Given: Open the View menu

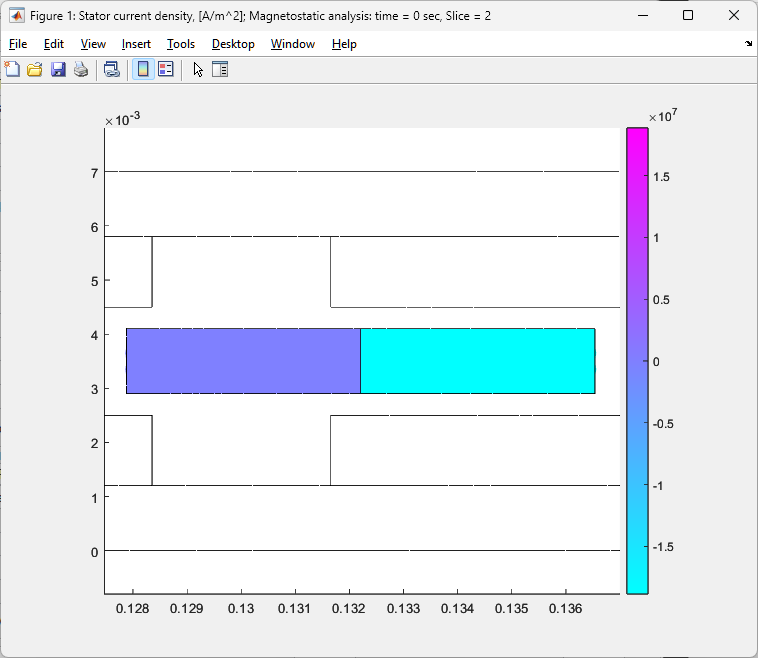Looking at the screenshot, I should click(93, 44).
